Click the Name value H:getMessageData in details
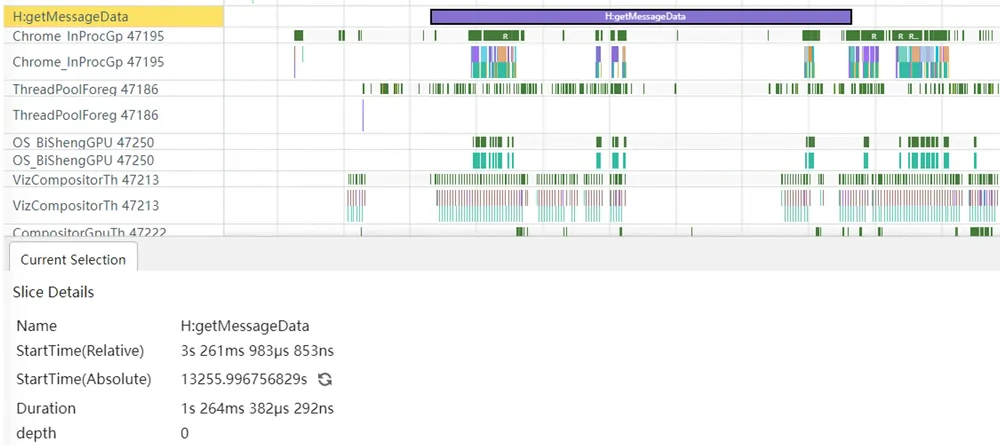 245,326
